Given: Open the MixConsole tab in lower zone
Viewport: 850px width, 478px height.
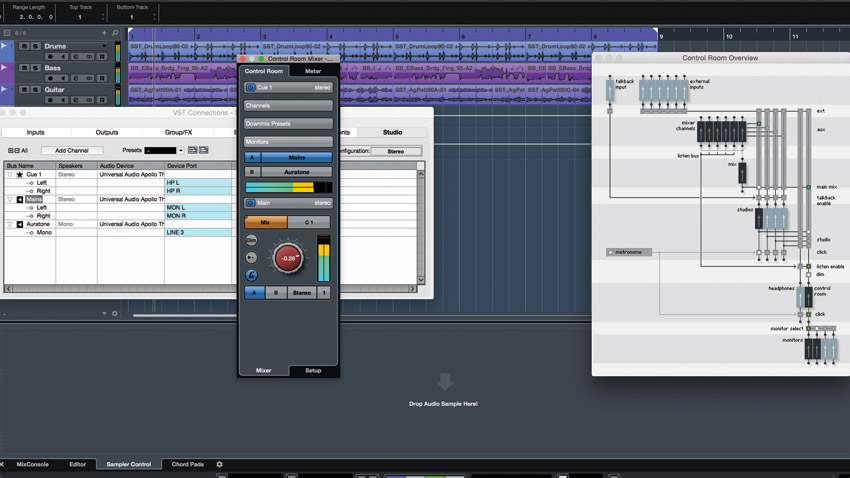Looking at the screenshot, I should tap(33, 464).
